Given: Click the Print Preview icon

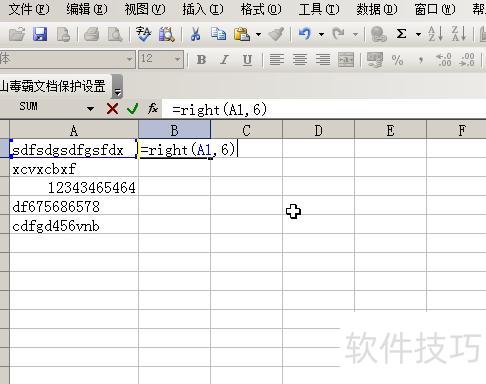Looking at the screenshot, I should 115,34.
